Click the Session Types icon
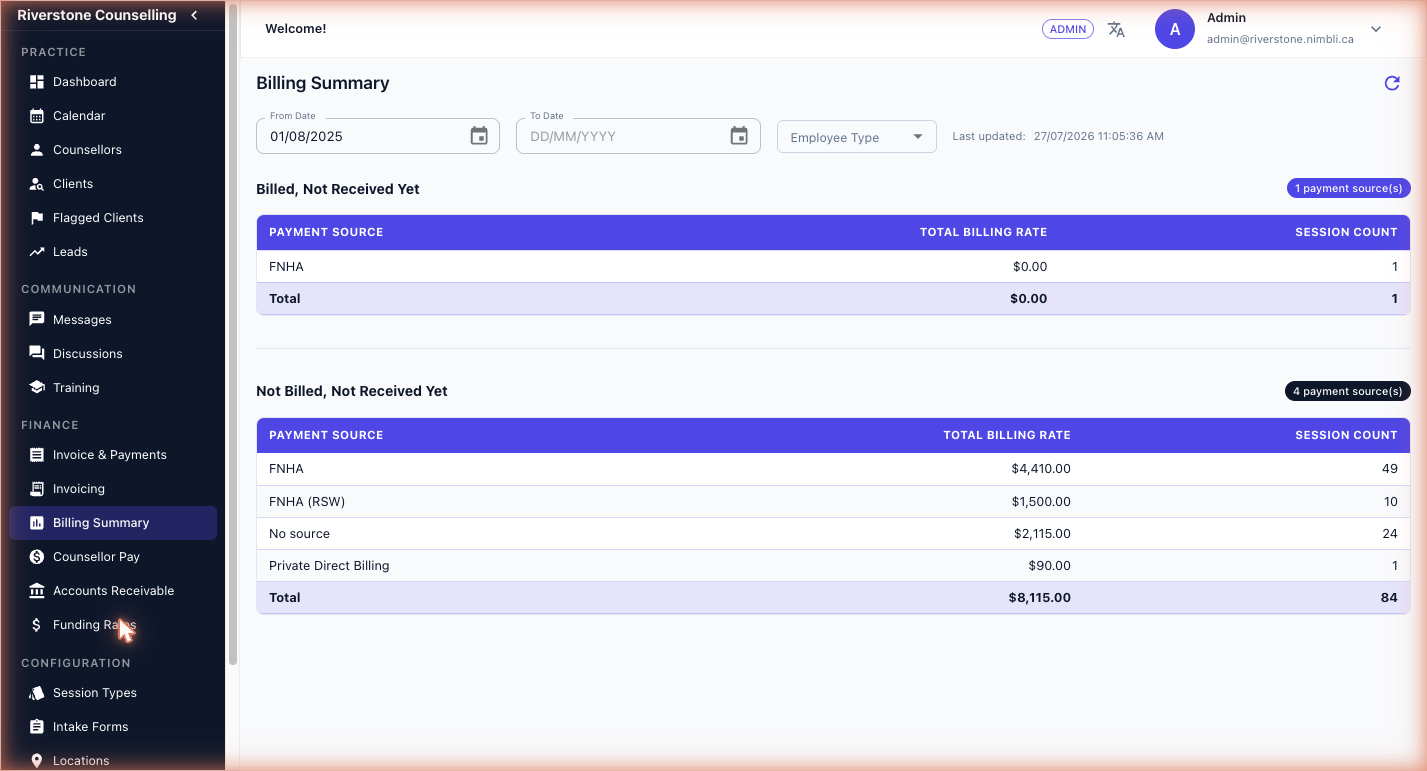 click(x=37, y=693)
